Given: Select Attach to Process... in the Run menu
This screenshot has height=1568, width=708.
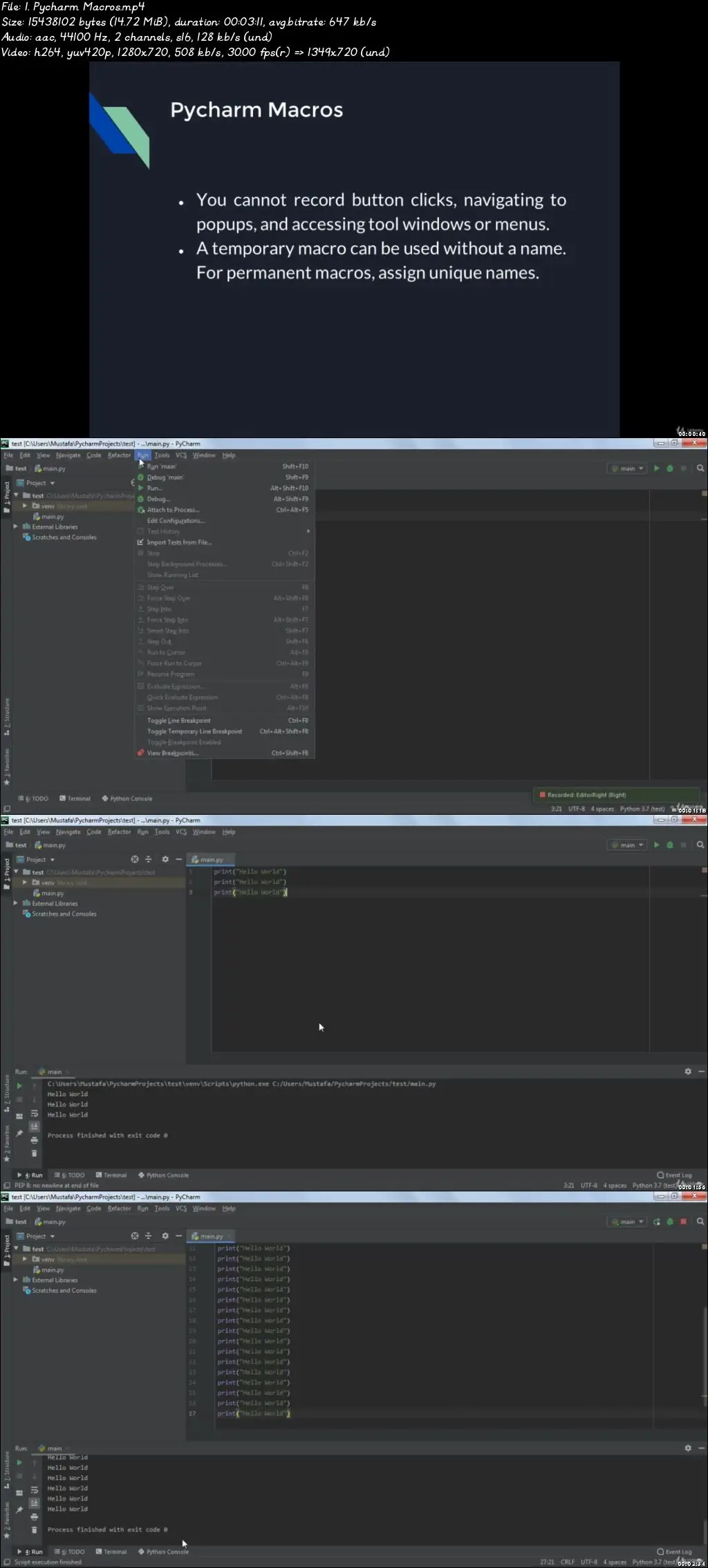Looking at the screenshot, I should tap(173, 510).
